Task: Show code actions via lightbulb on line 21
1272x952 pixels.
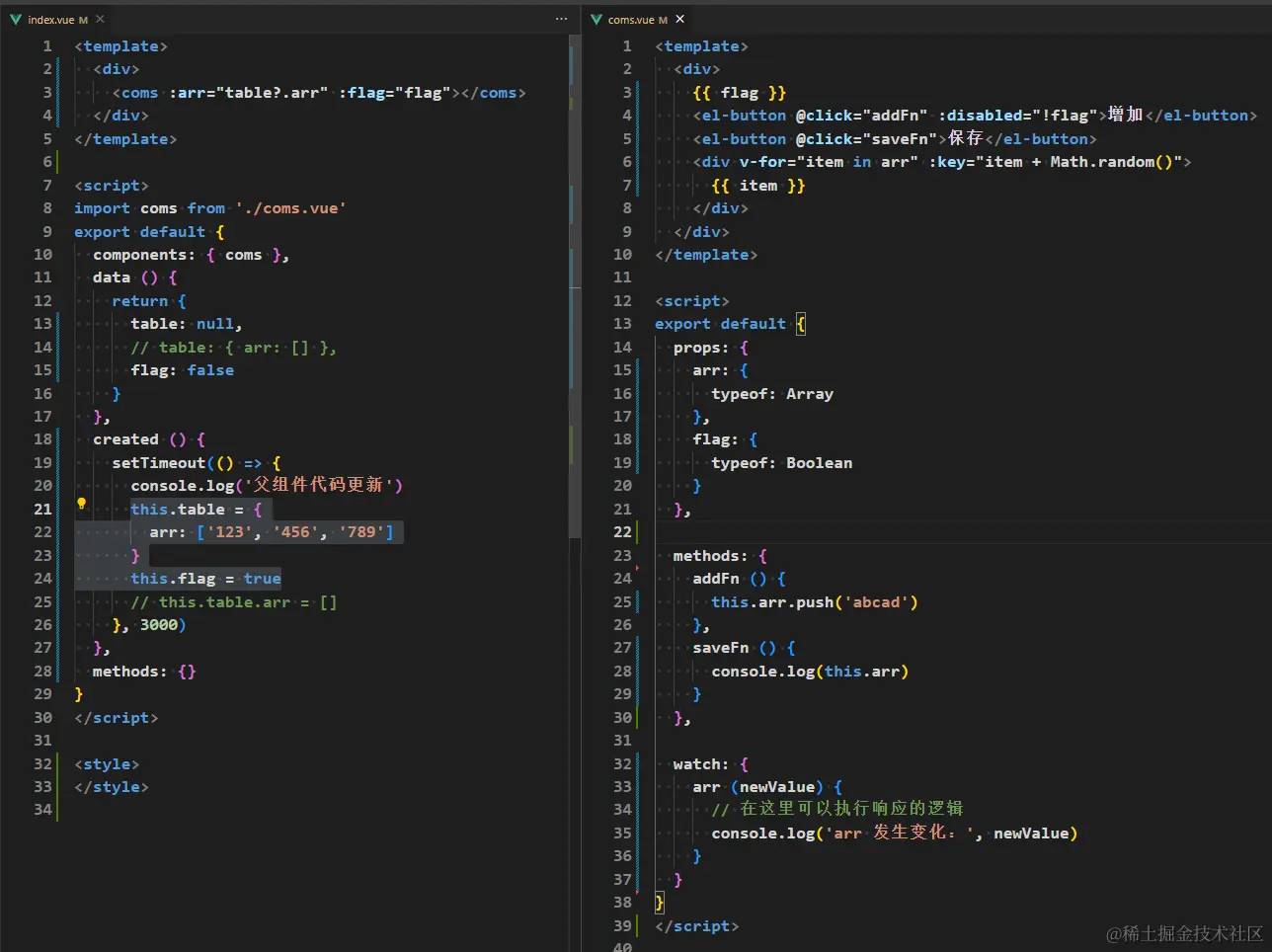Action: click(x=82, y=504)
